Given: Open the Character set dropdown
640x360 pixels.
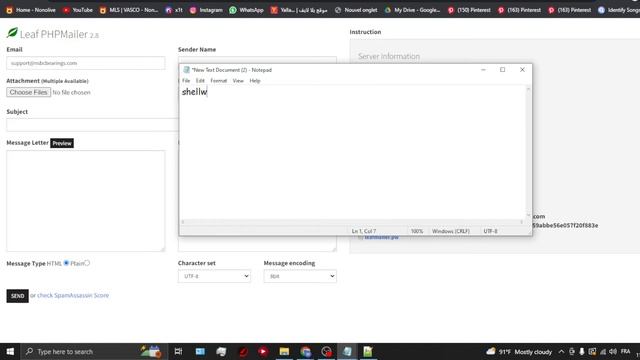Looking at the screenshot, I should point(214,276).
